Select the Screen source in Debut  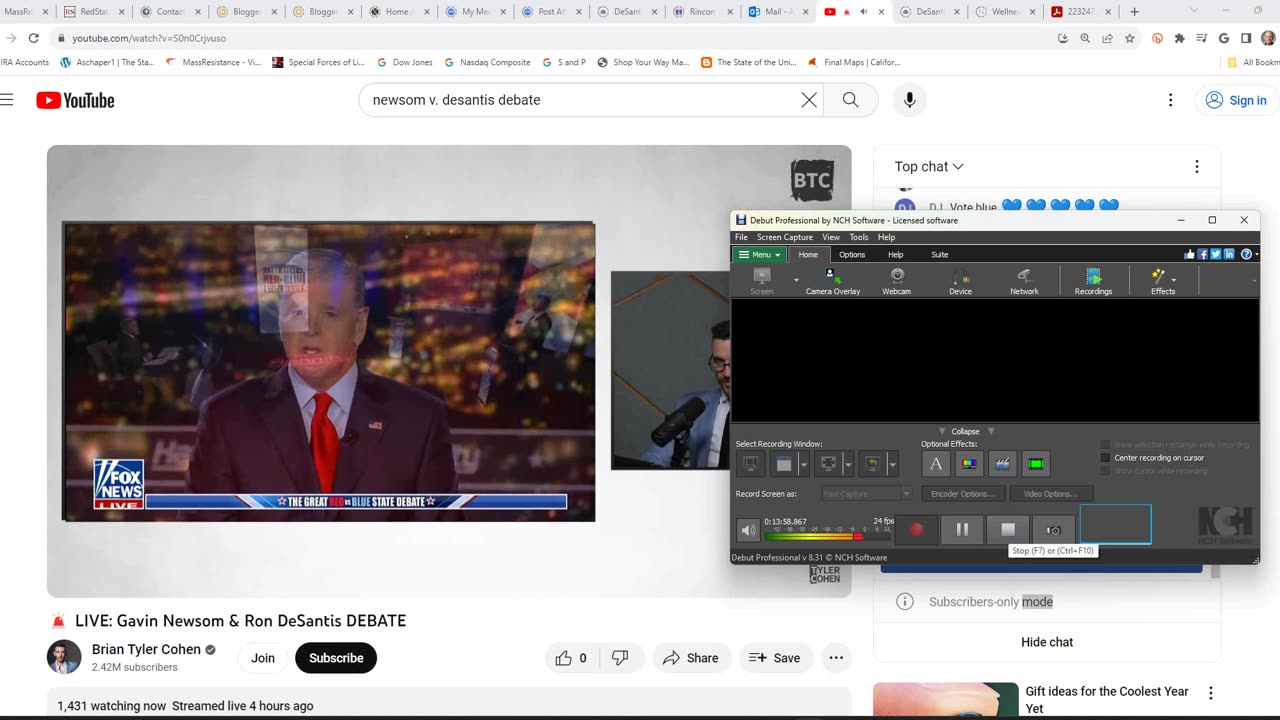coord(762,281)
